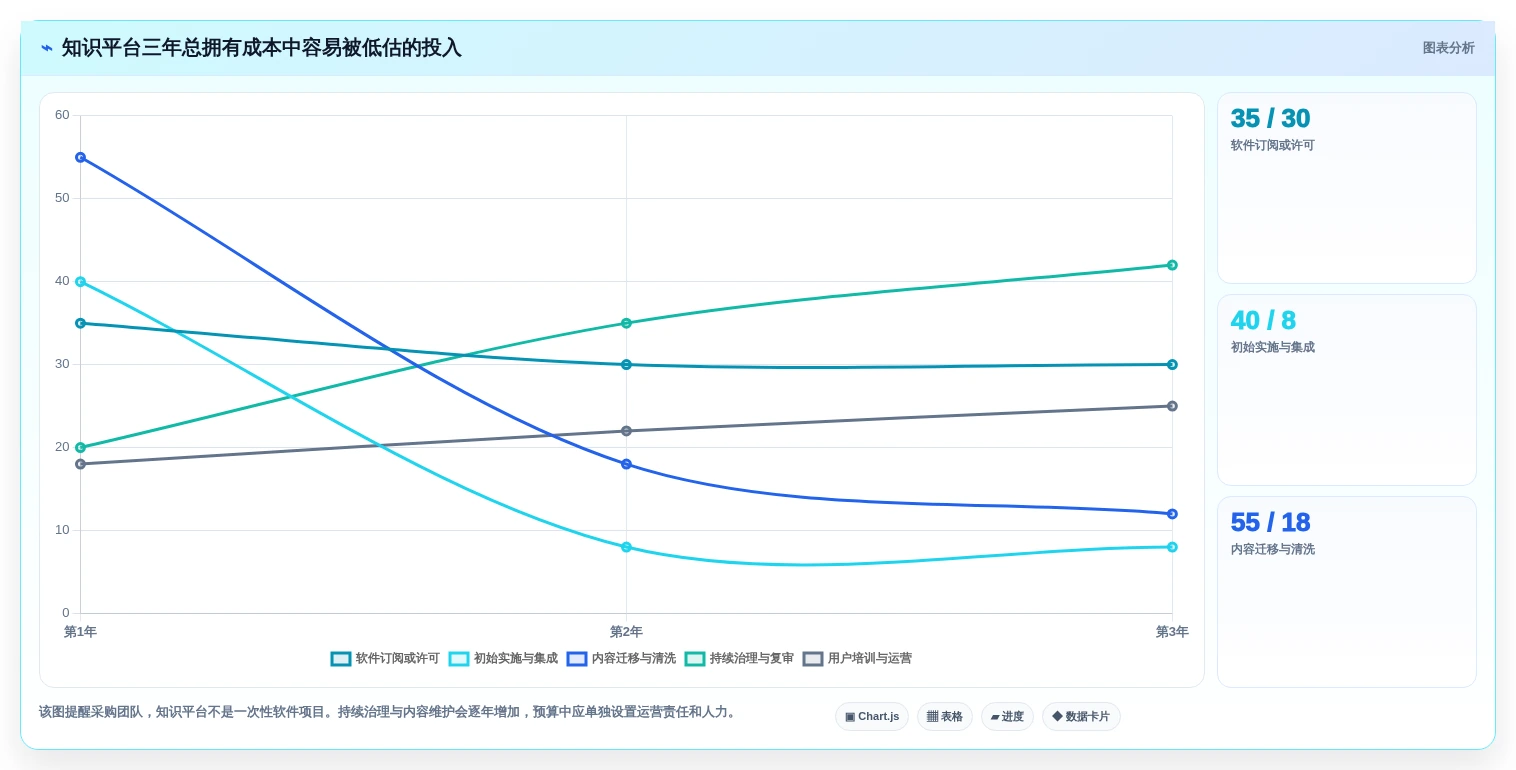
Task: Click the 表格 tag pill
Action: pyautogui.click(x=945, y=717)
